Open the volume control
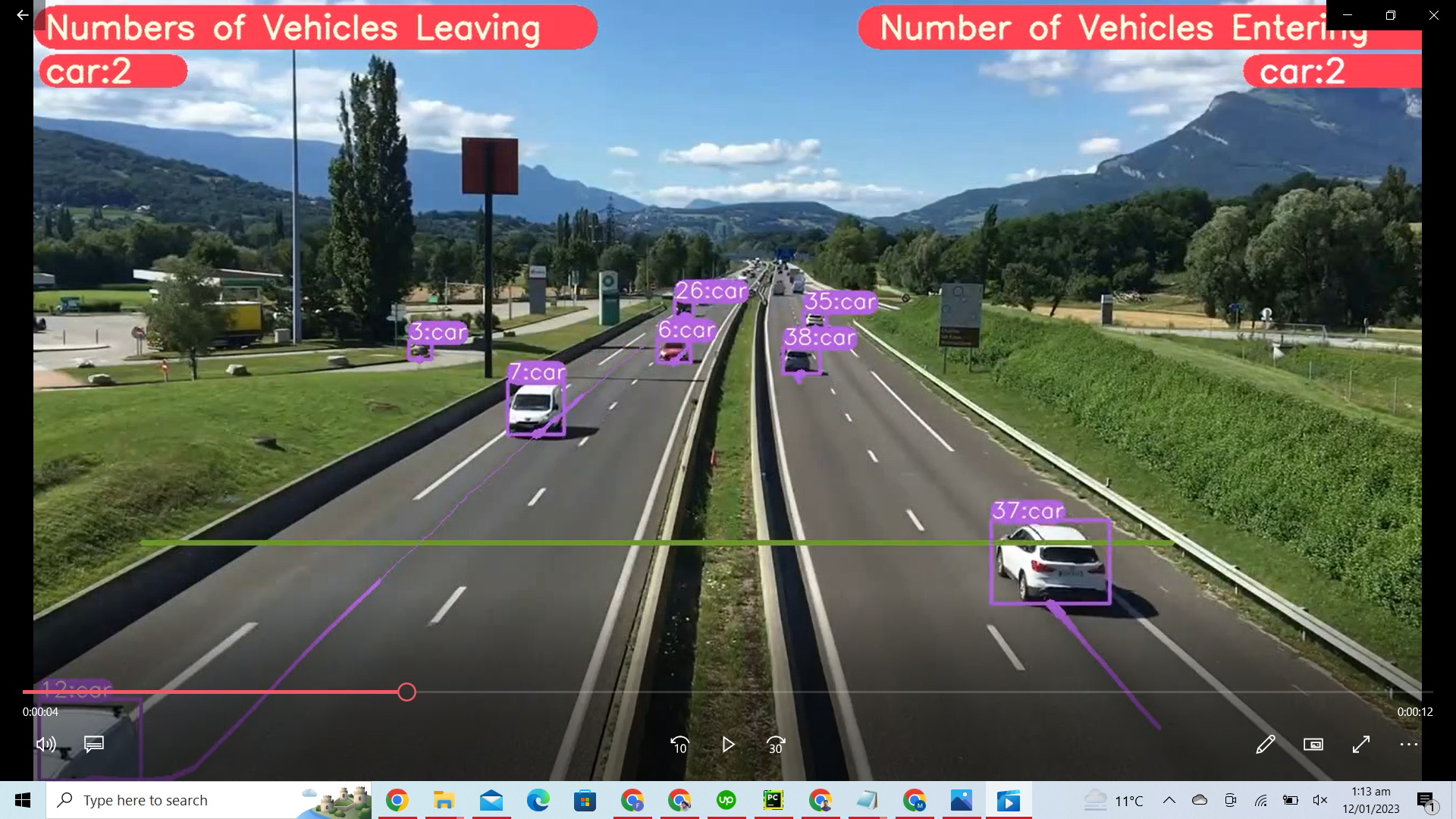The width and height of the screenshot is (1456, 819). tap(45, 745)
